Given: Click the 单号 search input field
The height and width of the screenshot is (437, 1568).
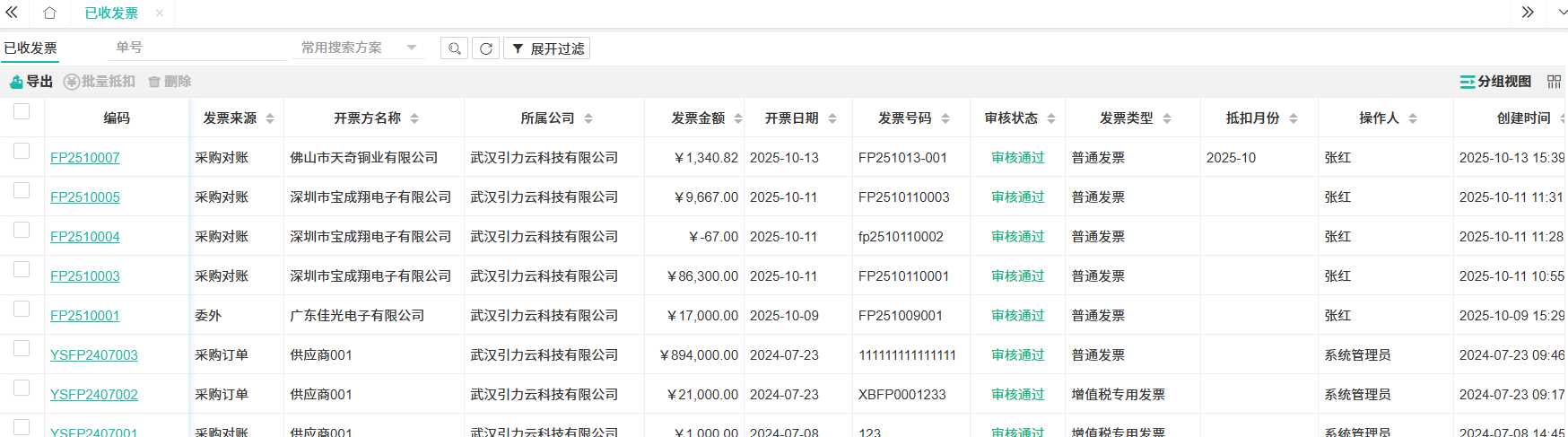Looking at the screenshot, I should tap(197, 48).
